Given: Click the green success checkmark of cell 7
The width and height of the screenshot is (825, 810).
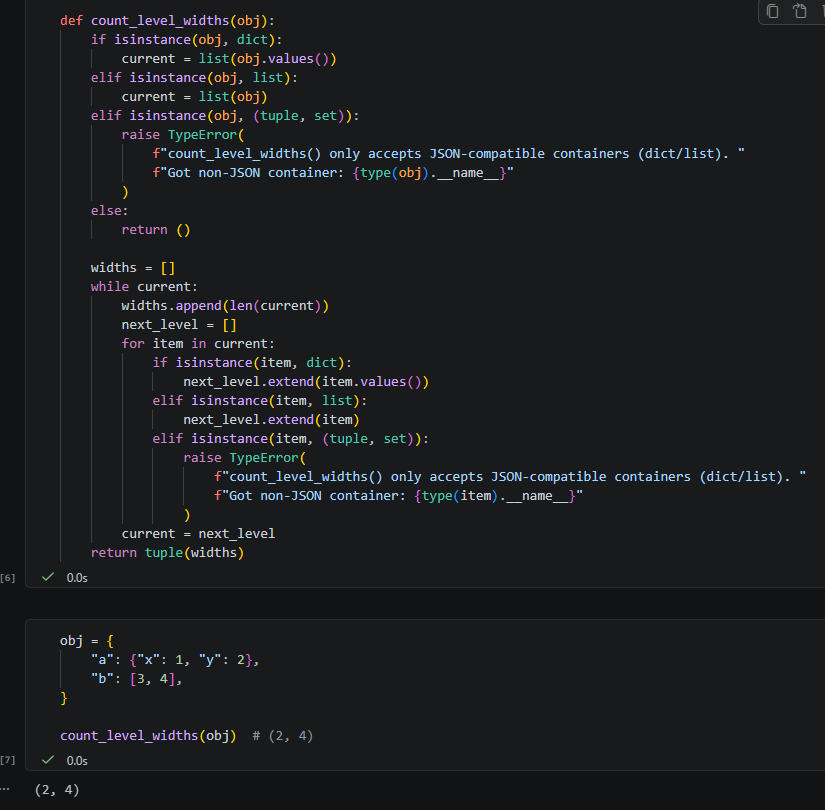Looking at the screenshot, I should click(48, 759).
